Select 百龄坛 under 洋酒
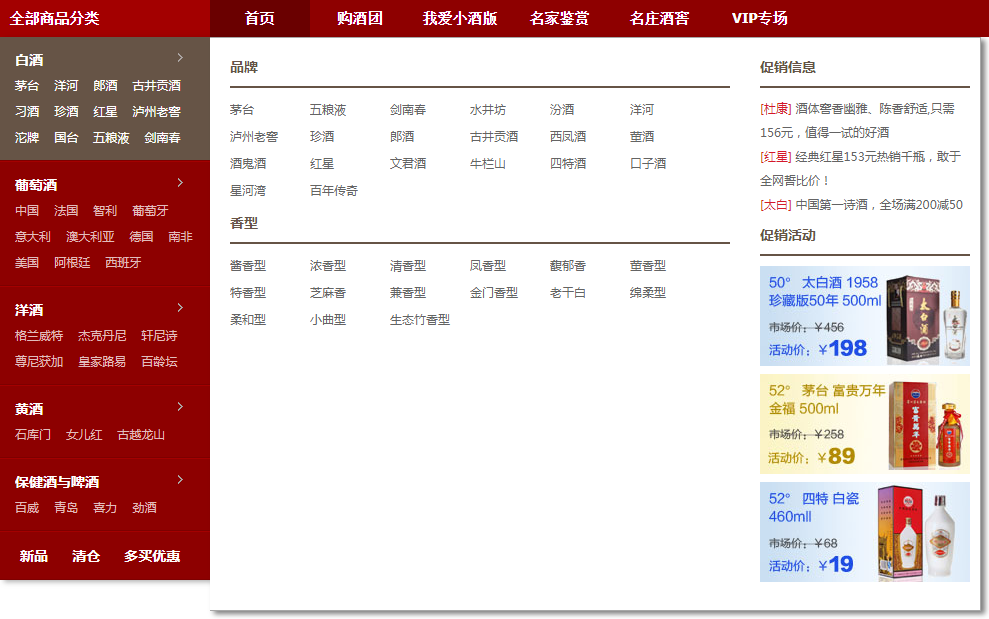Screen dimensions: 989x619 [x=159, y=362]
